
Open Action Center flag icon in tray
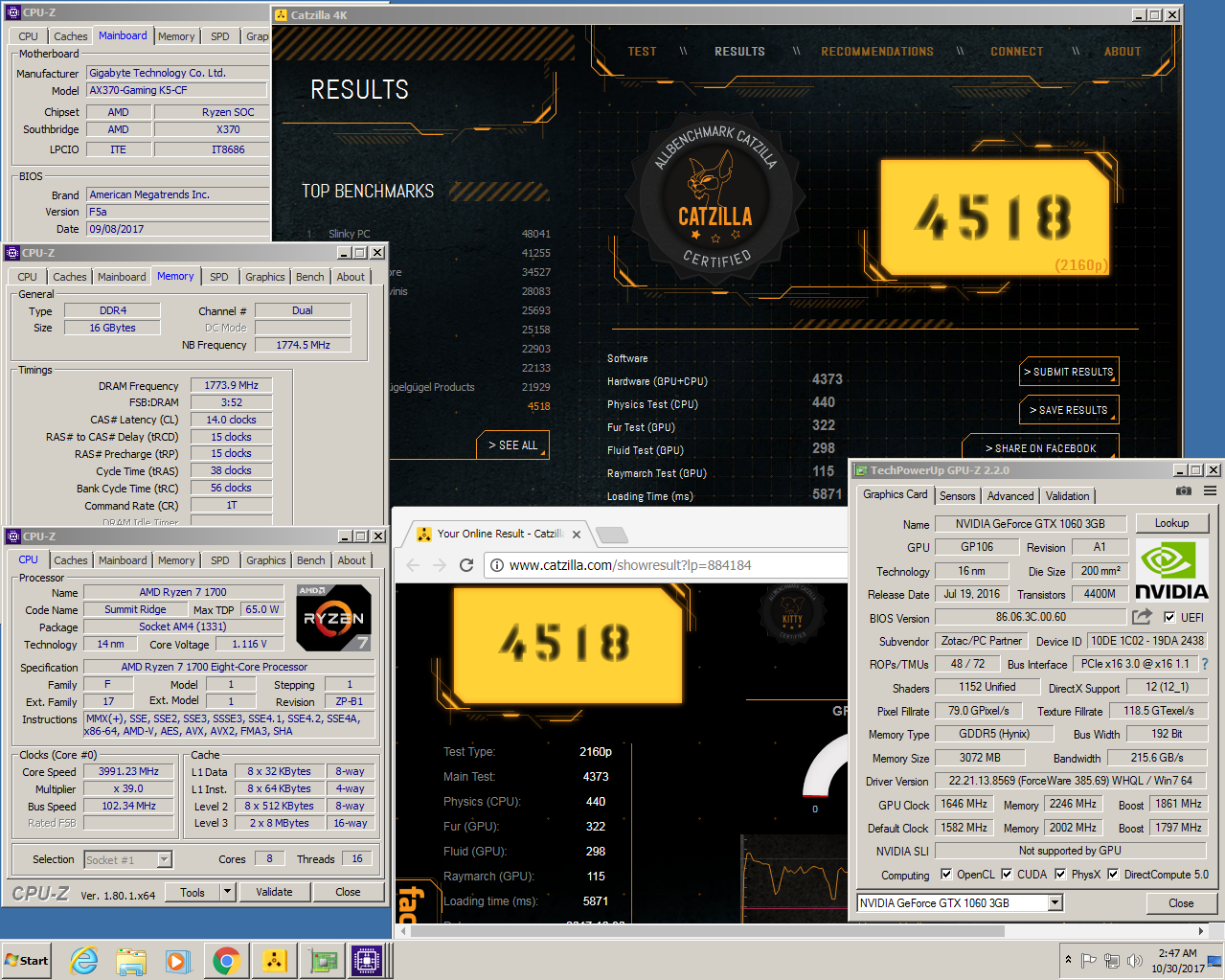tap(1089, 960)
